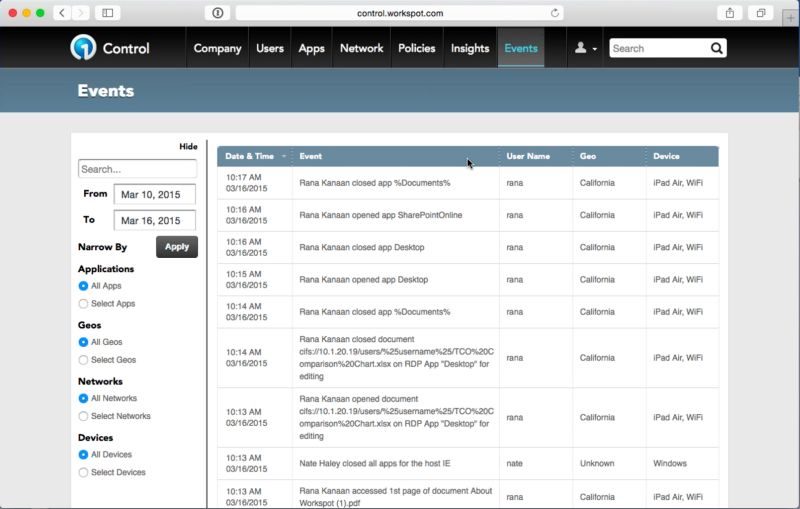
Task: Click the filter Search... box
Action: coord(137,169)
